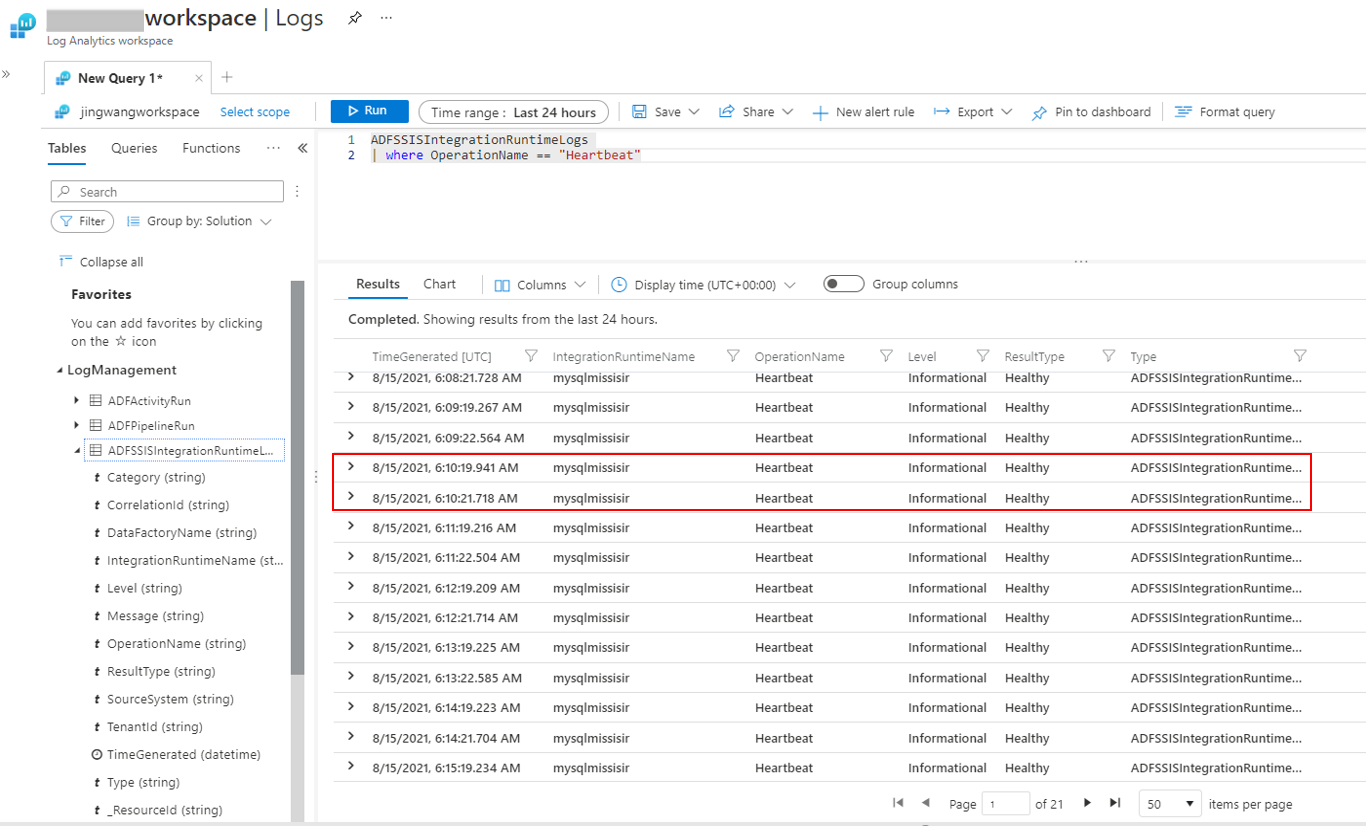The image size is (1366, 826).
Task: Pin the Logs page using the pin icon
Action: click(x=355, y=18)
